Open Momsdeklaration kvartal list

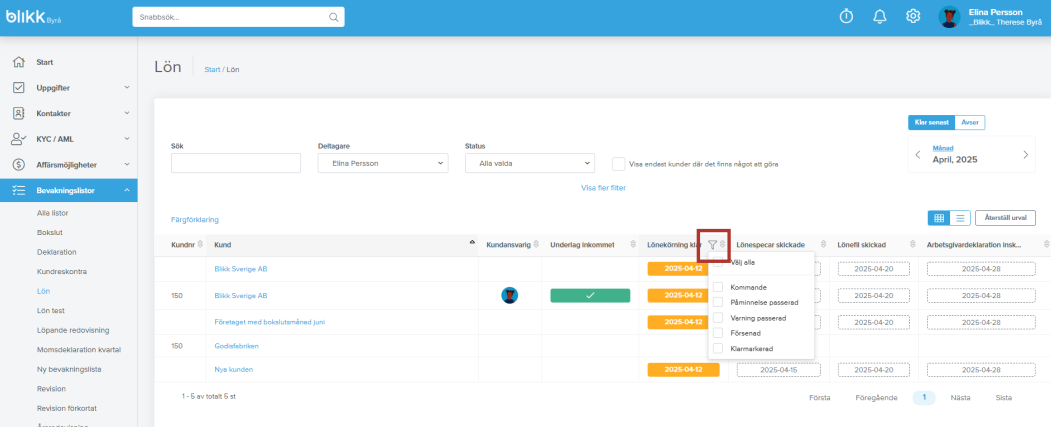(x=78, y=349)
